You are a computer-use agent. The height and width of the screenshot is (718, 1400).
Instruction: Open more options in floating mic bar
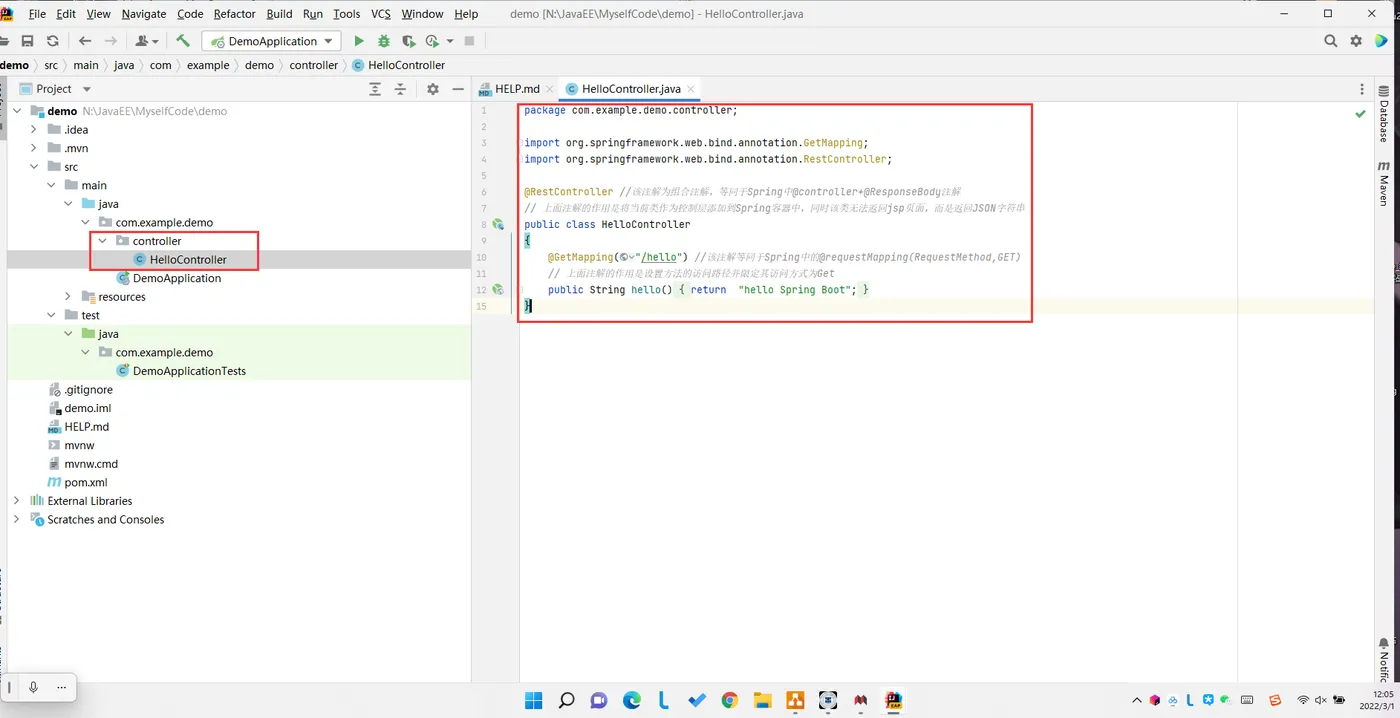(61, 687)
